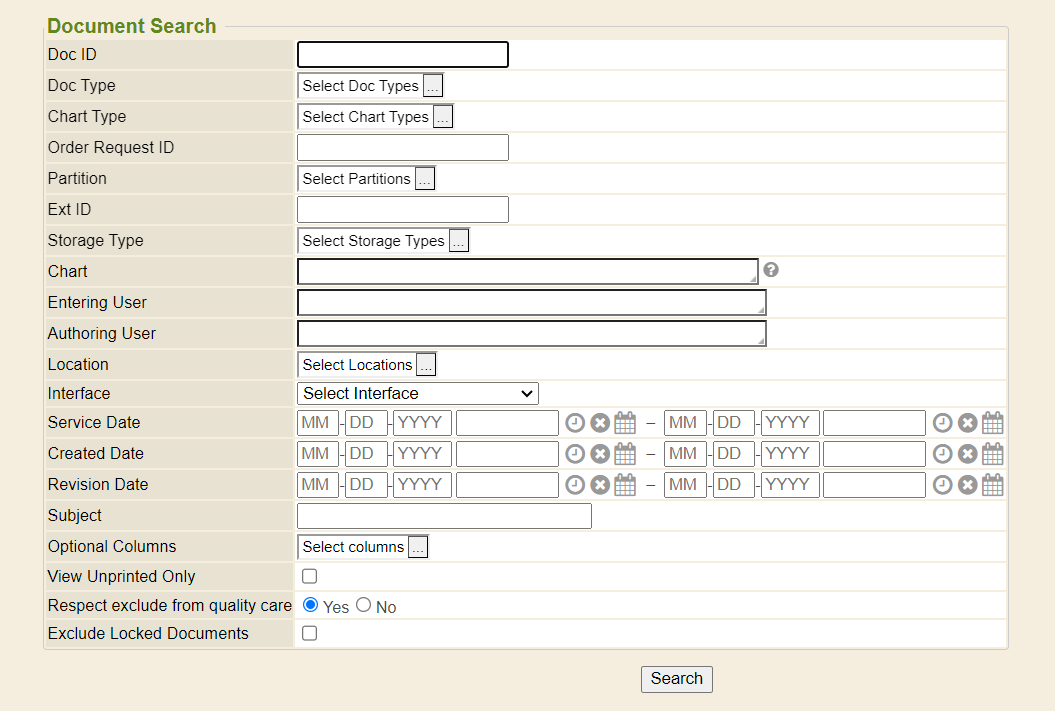Screen dimensions: 1055x711
Task: Select No for Respect exclude from quality care
Action: point(364,605)
